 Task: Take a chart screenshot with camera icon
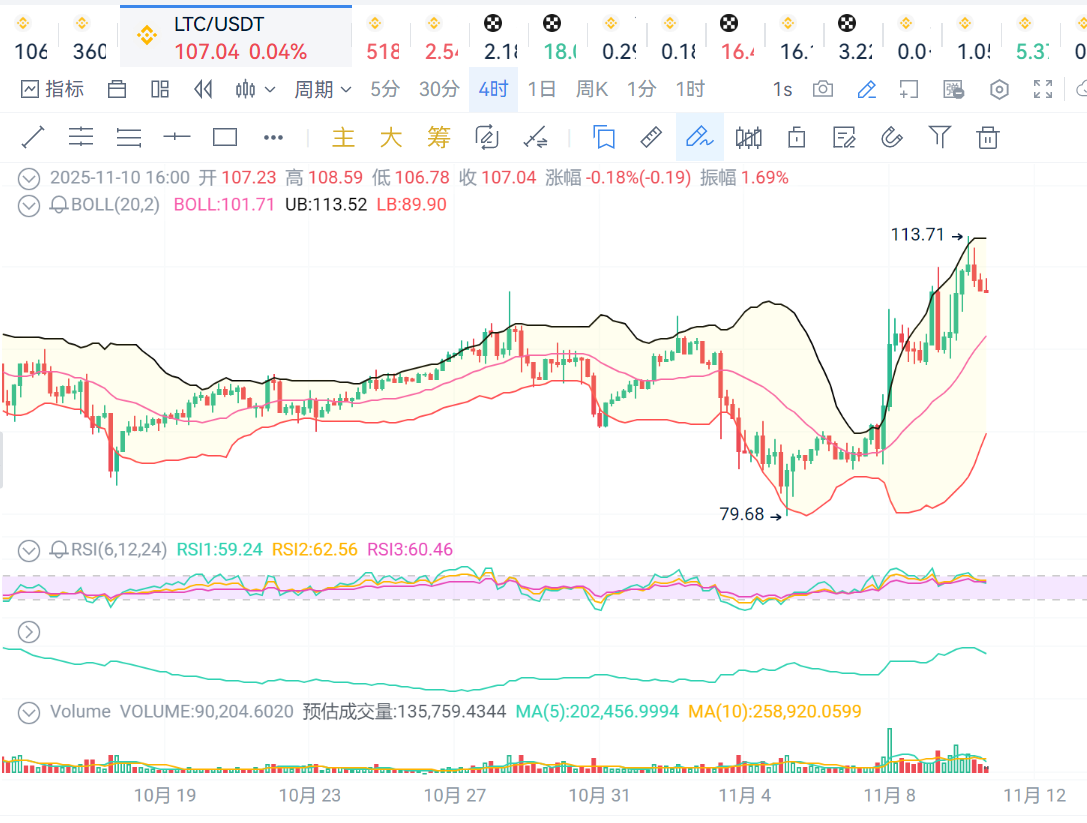[x=823, y=89]
